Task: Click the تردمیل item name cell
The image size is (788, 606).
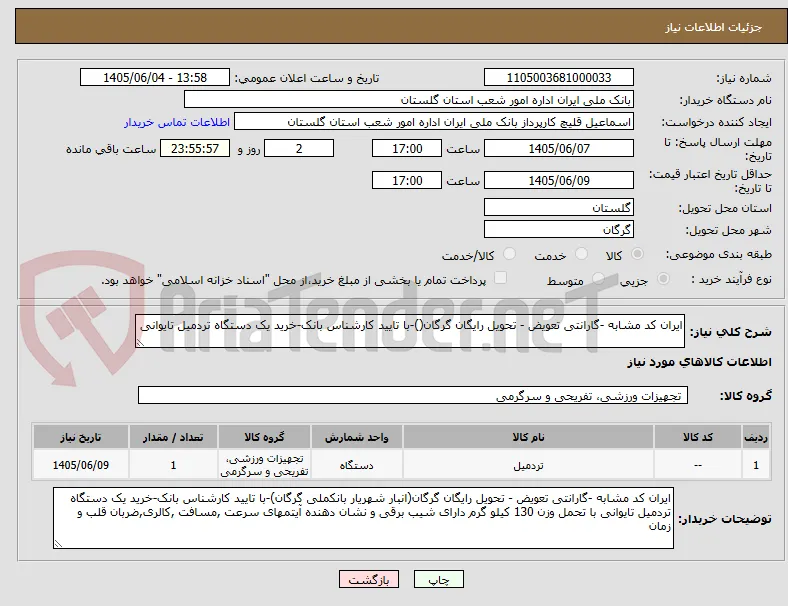Action: (528, 465)
